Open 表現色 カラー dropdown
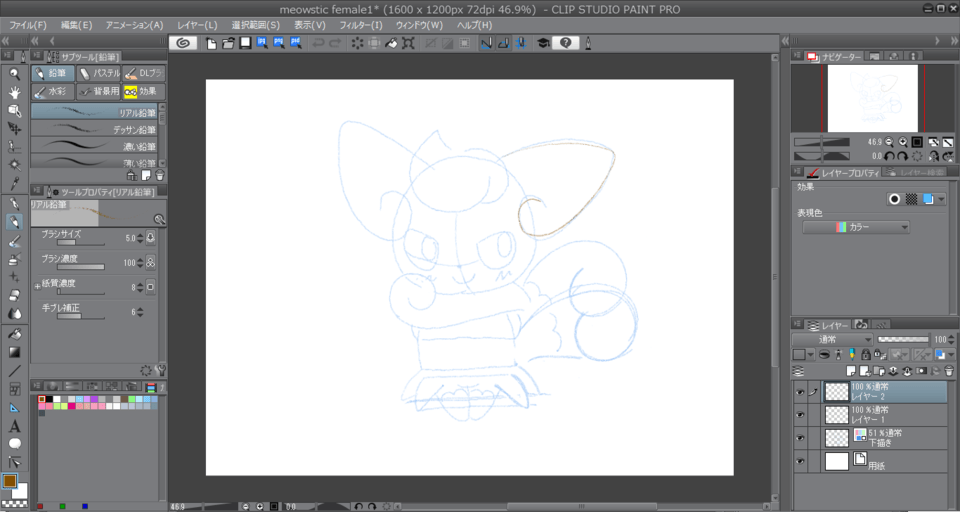Viewport: 960px width, 512px height. 856,227
